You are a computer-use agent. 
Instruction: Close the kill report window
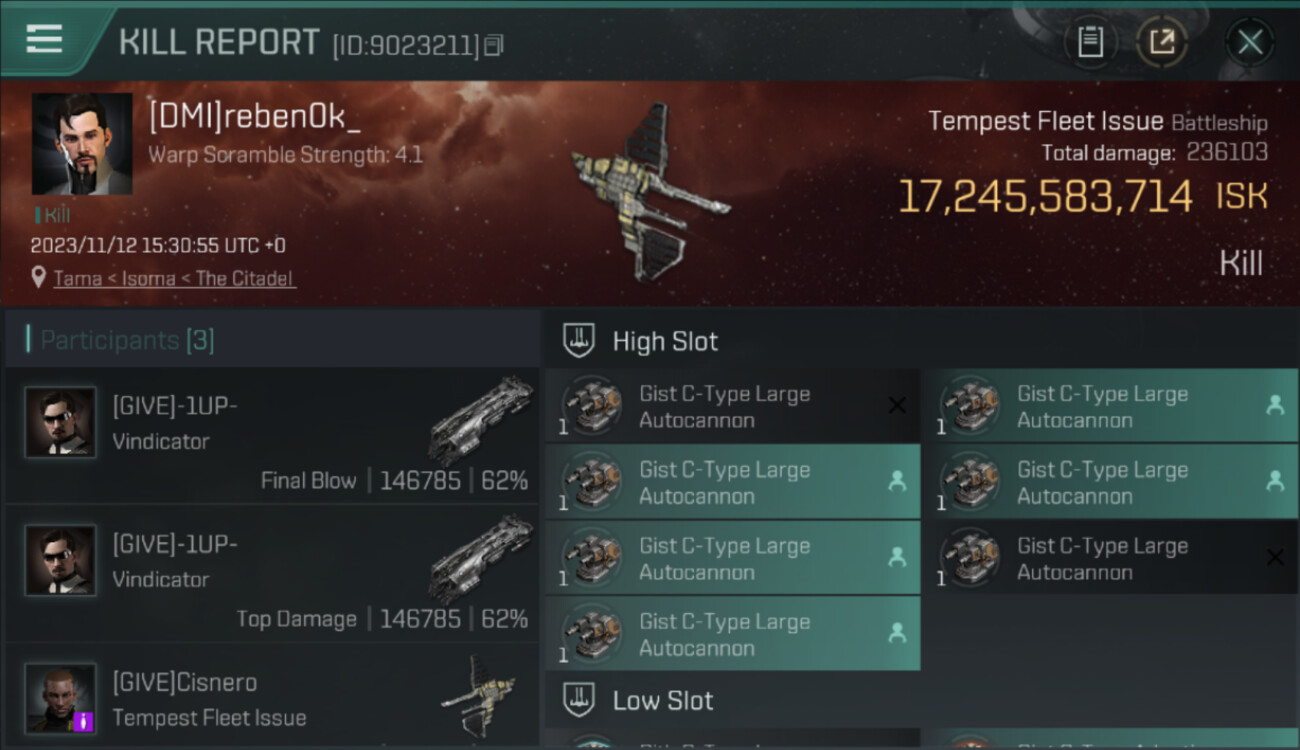(x=1249, y=42)
